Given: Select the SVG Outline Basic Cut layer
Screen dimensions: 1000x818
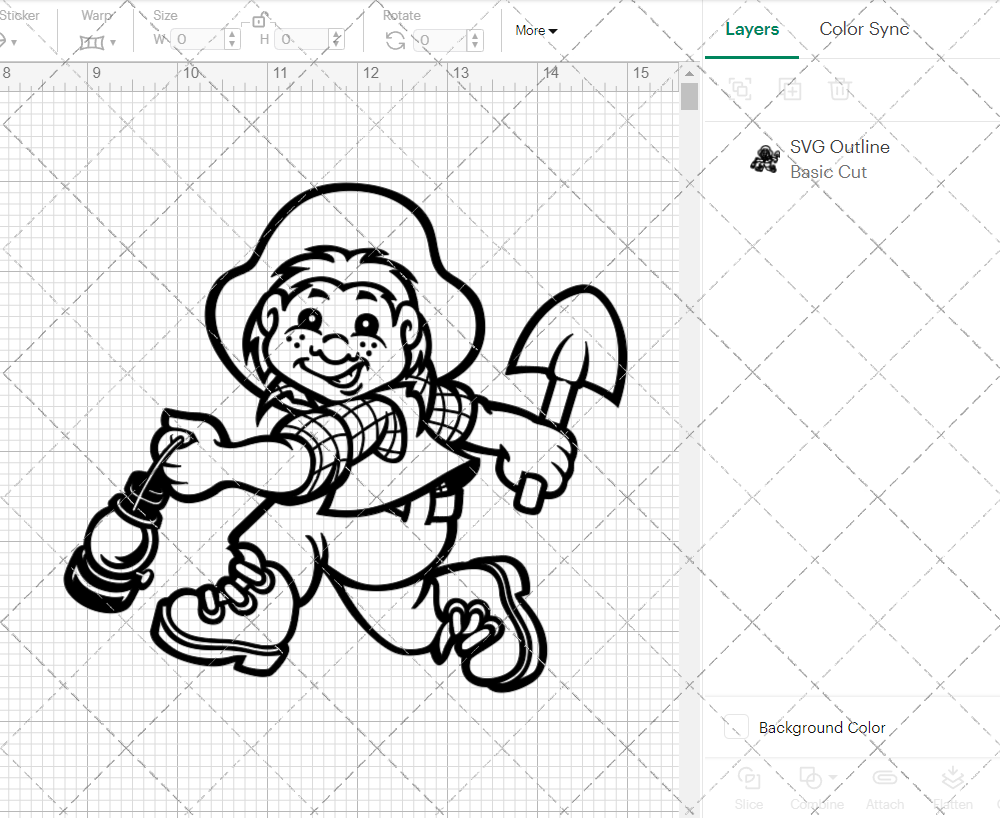Looking at the screenshot, I should click(840, 159).
